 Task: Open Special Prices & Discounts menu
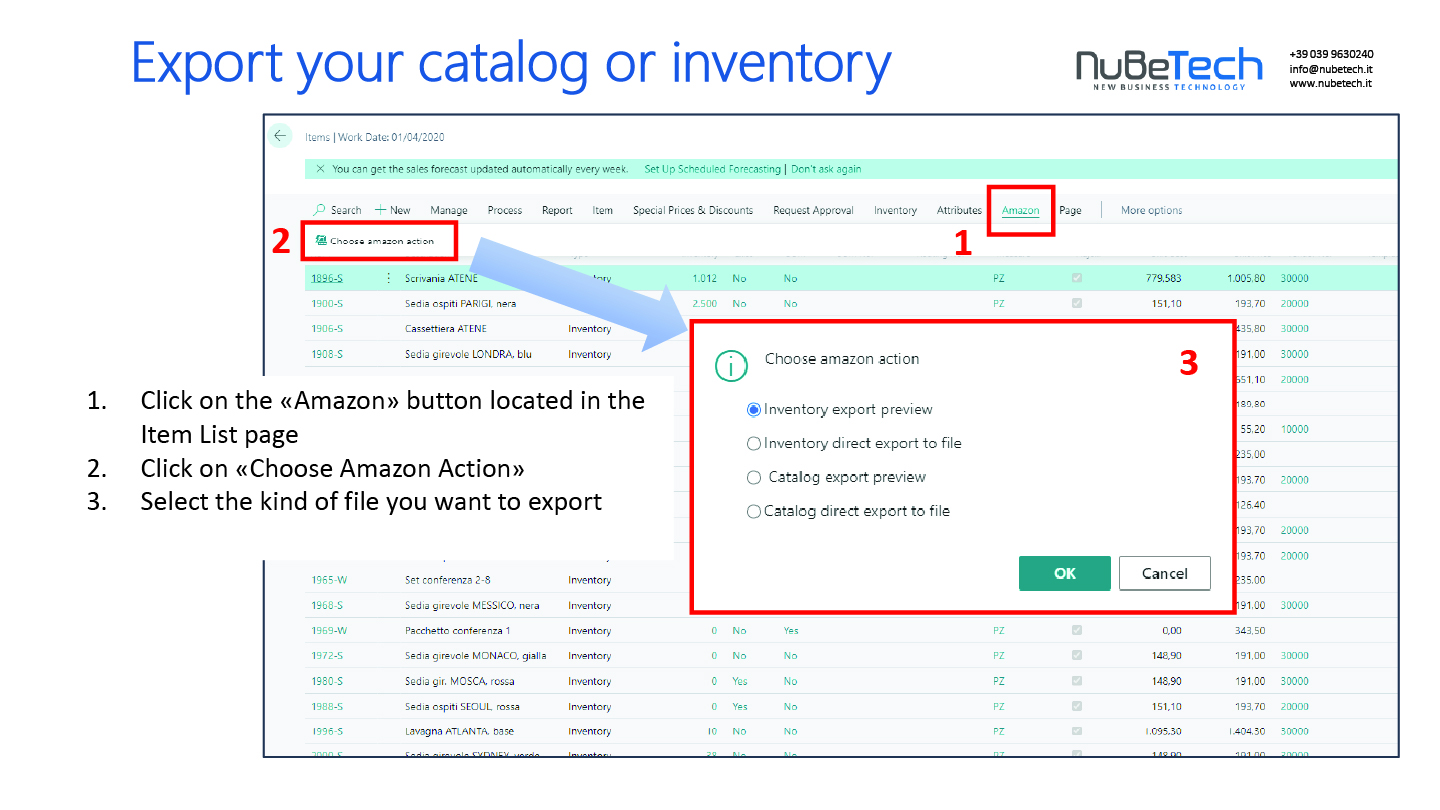coord(693,210)
